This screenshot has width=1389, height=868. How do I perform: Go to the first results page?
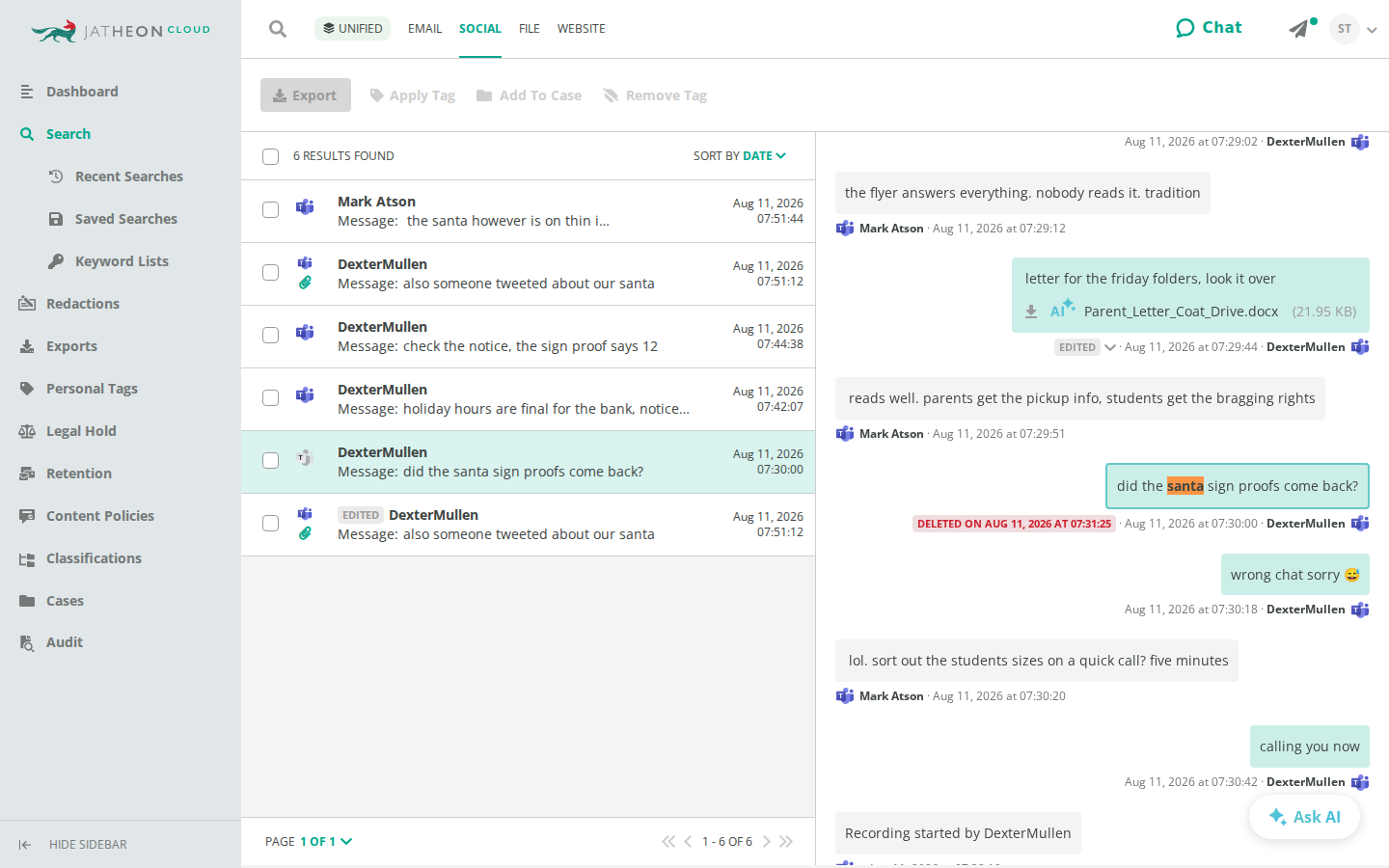pyautogui.click(x=668, y=842)
